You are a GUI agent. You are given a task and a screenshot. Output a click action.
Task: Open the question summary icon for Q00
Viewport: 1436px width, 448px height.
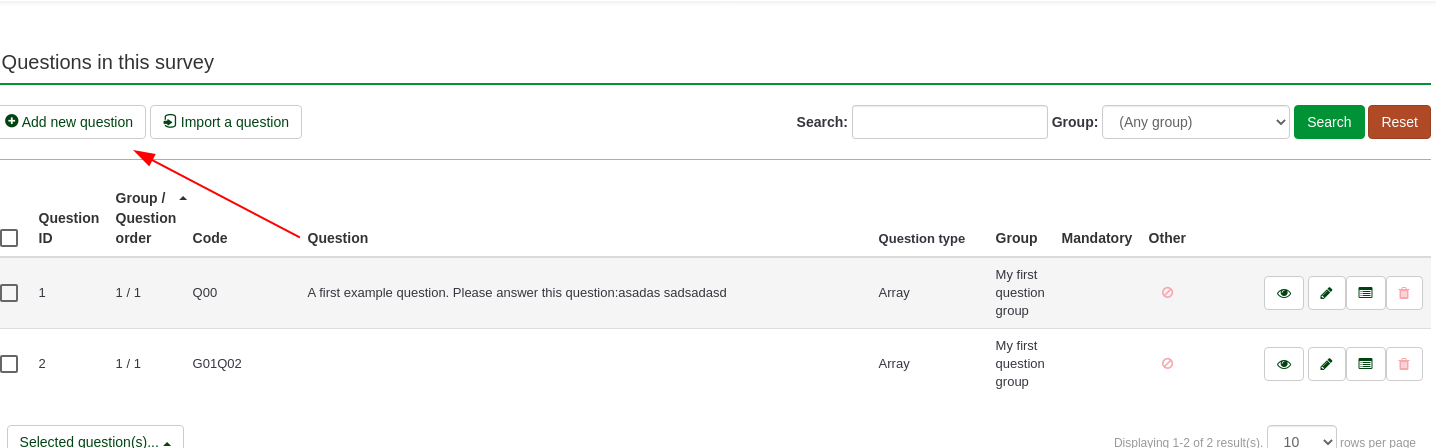(1365, 293)
